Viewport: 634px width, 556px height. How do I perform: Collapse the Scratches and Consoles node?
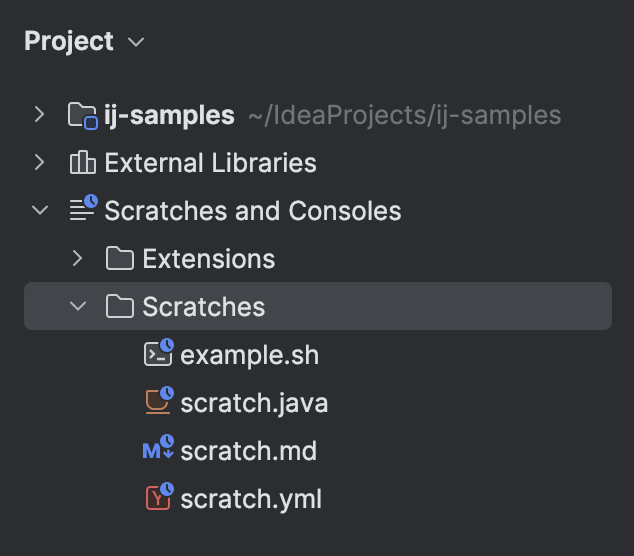point(39,210)
